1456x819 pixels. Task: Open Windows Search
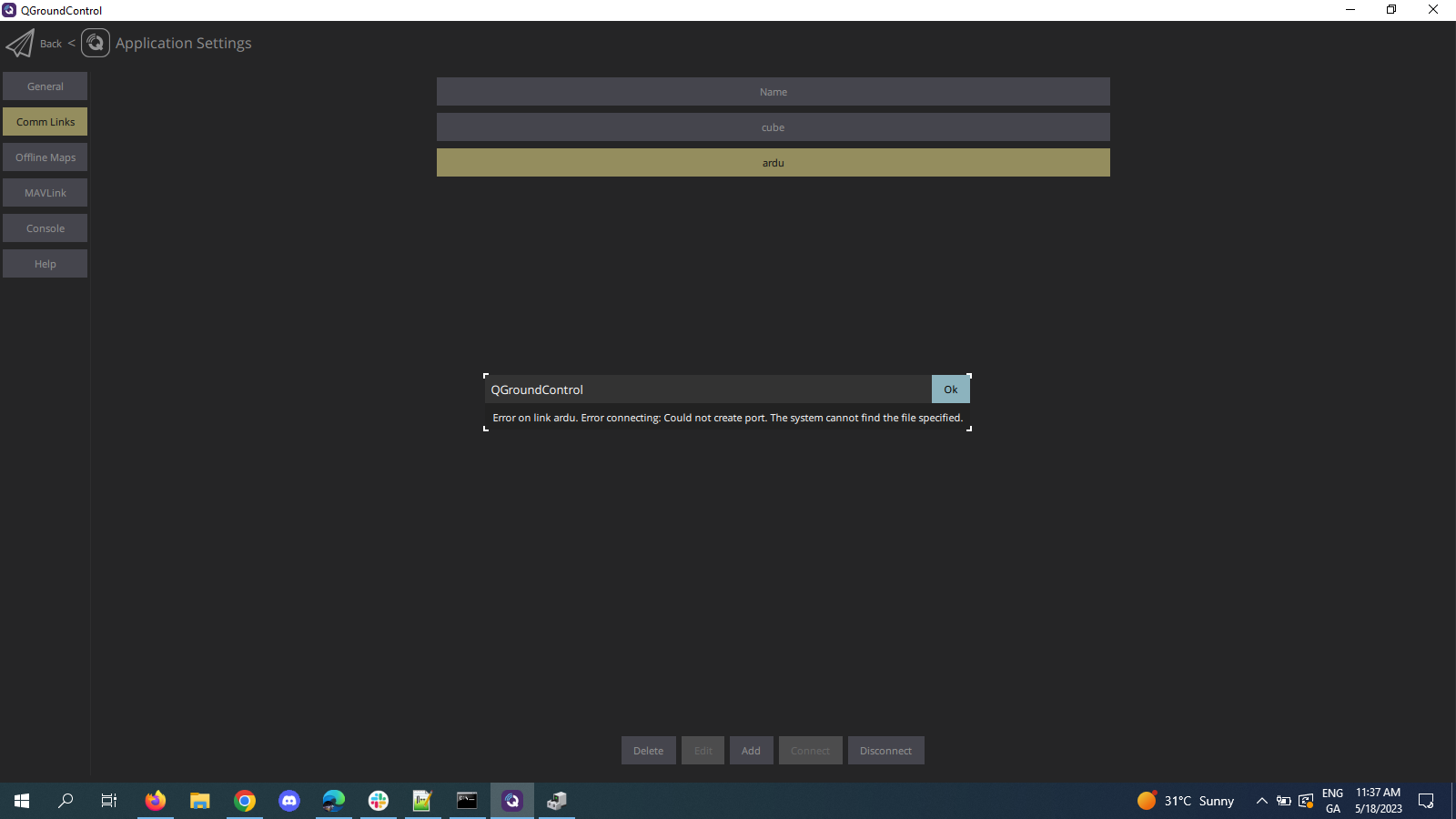(65, 801)
